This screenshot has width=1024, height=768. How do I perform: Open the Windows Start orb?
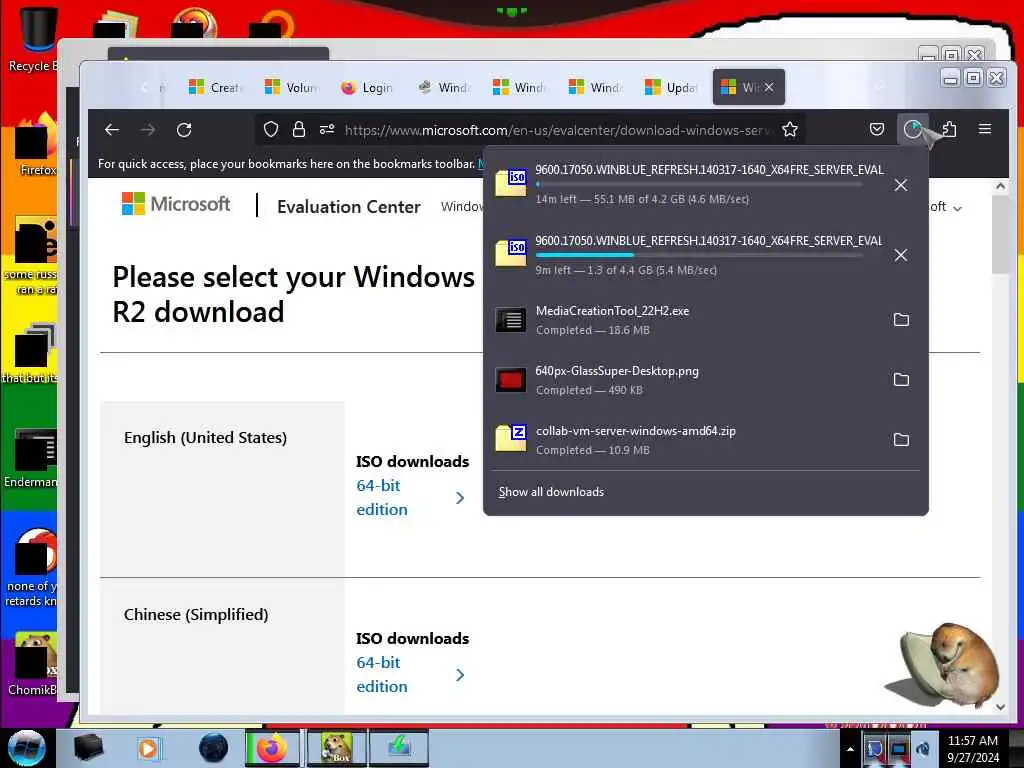pos(26,748)
